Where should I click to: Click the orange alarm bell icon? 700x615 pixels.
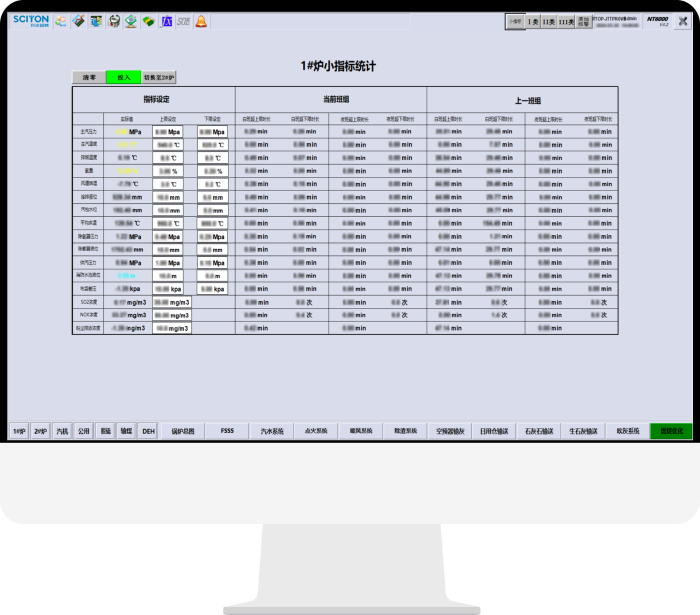(x=201, y=21)
